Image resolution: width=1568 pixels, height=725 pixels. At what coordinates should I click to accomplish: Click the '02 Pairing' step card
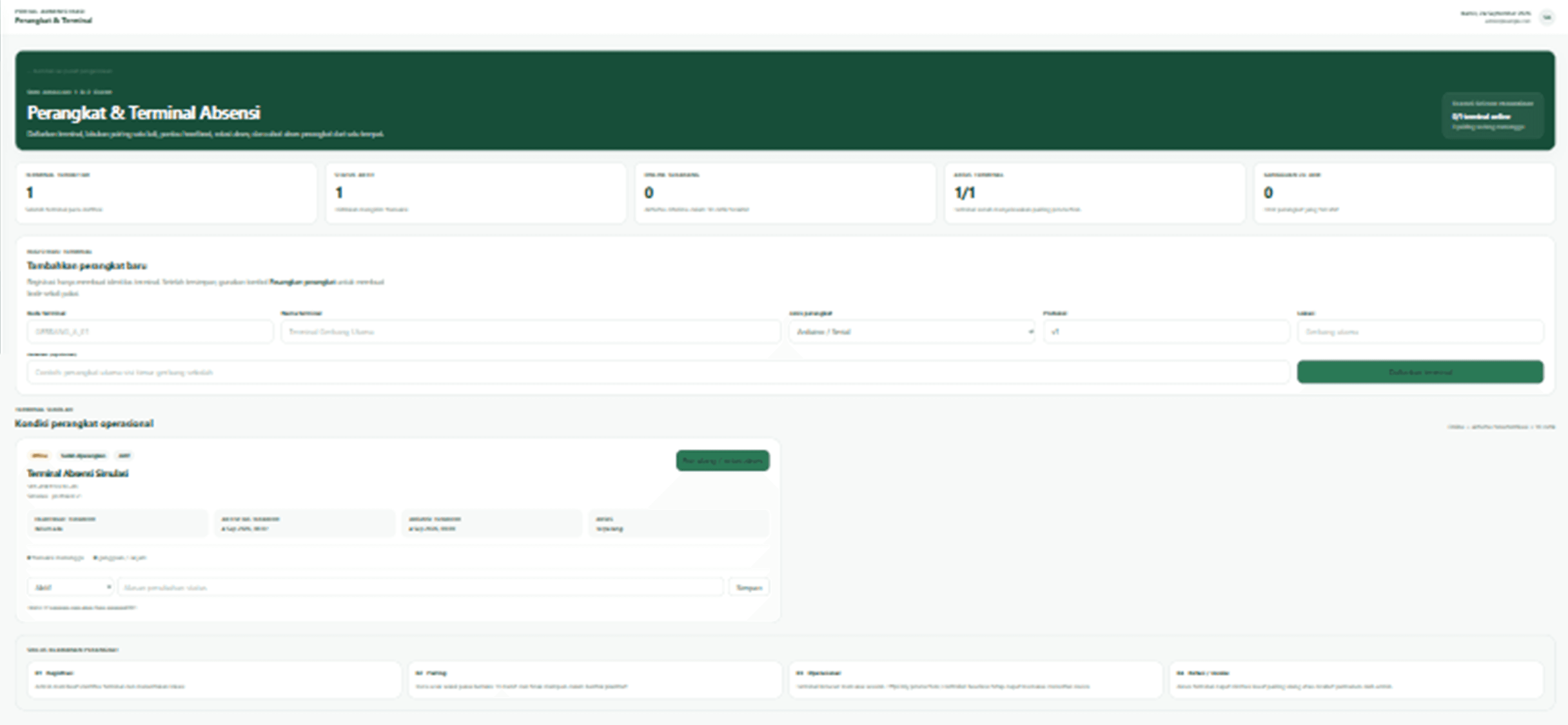pyautogui.click(x=595, y=679)
